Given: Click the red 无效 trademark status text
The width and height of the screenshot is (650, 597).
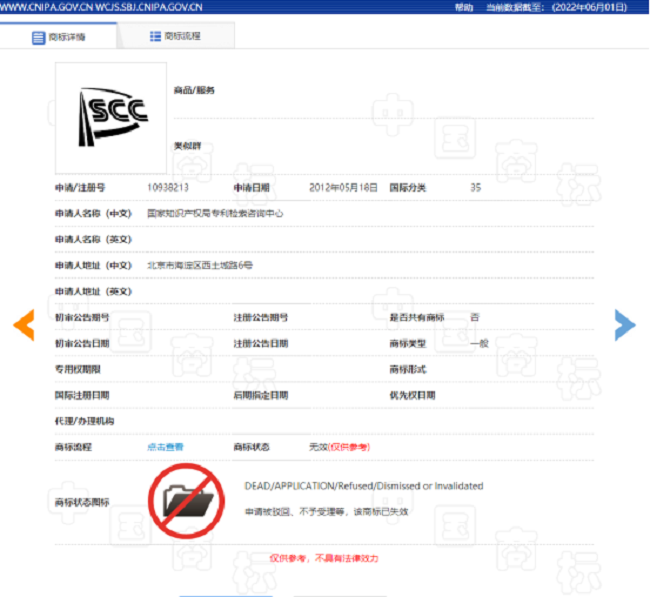Looking at the screenshot, I should pyautogui.click(x=318, y=447).
